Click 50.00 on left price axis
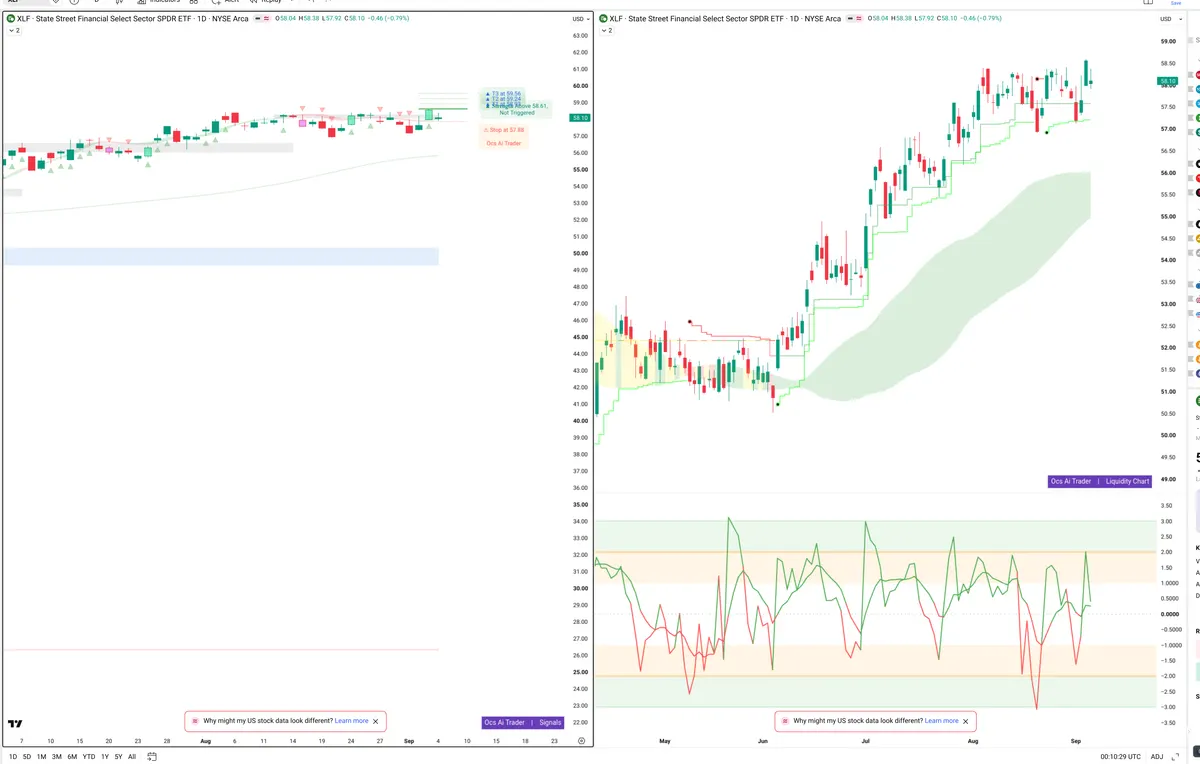This screenshot has height=764, width=1200. click(x=580, y=254)
